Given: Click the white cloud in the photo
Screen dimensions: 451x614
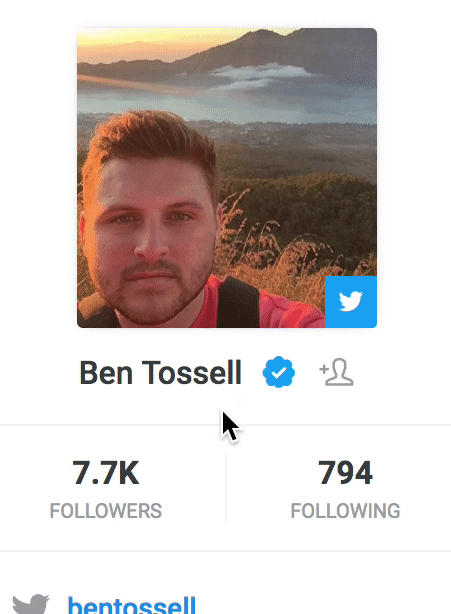Looking at the screenshot, I should 262,74.
